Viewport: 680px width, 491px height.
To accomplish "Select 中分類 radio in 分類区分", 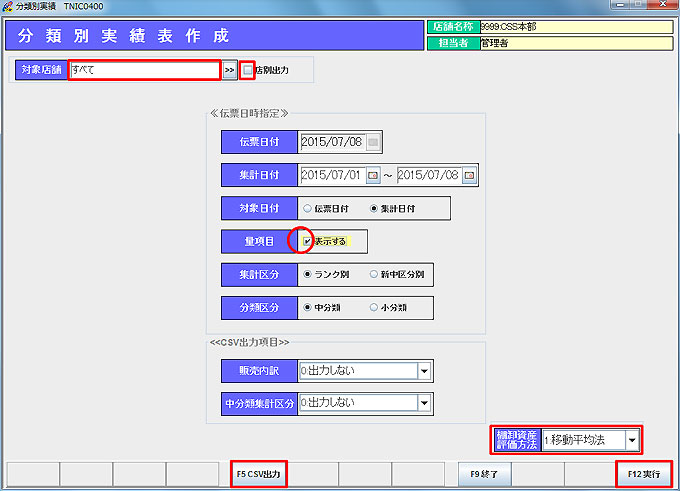I will coord(307,308).
